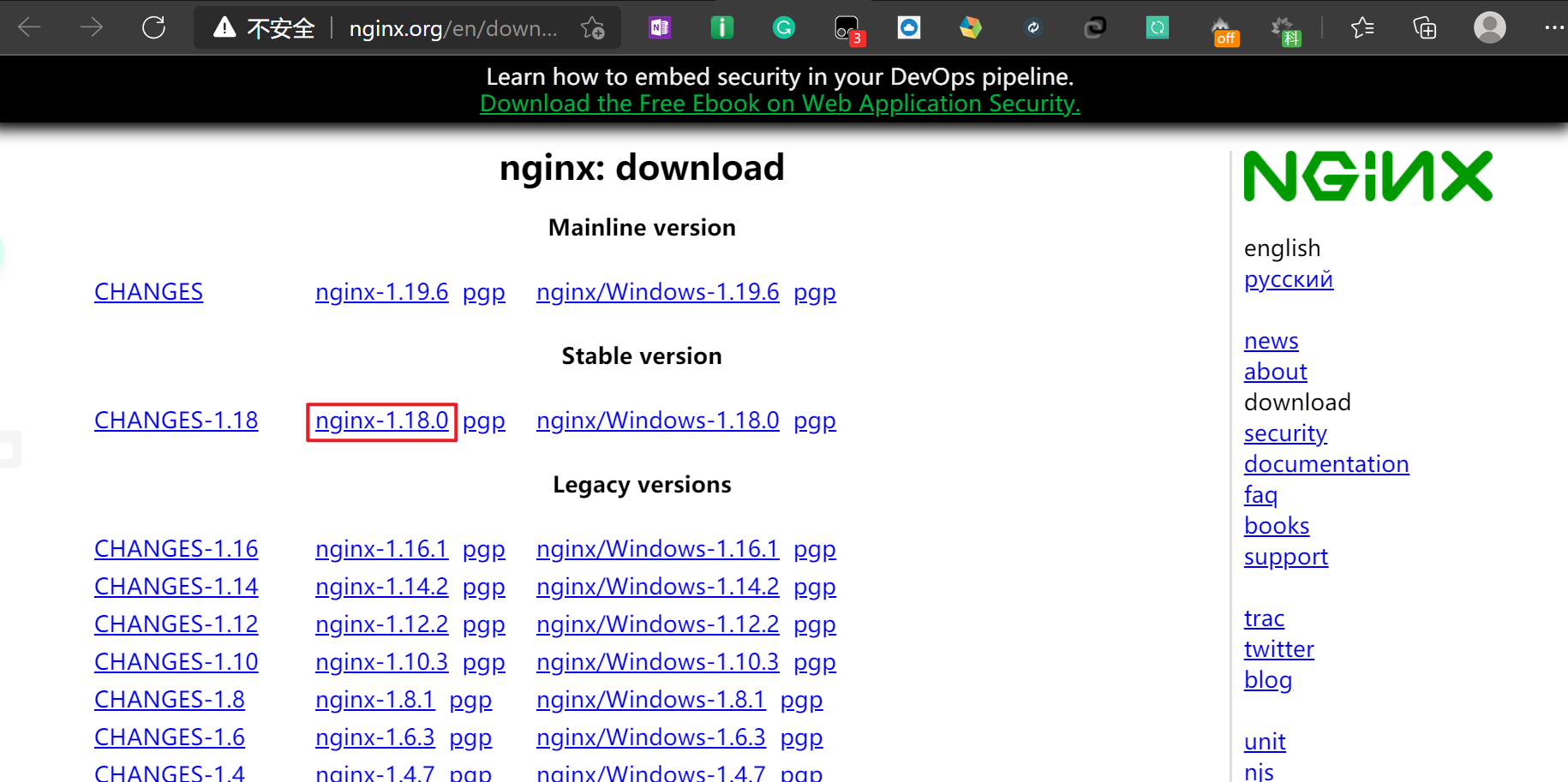Open the colorful cube extension icon
1568x782 pixels.
(971, 27)
